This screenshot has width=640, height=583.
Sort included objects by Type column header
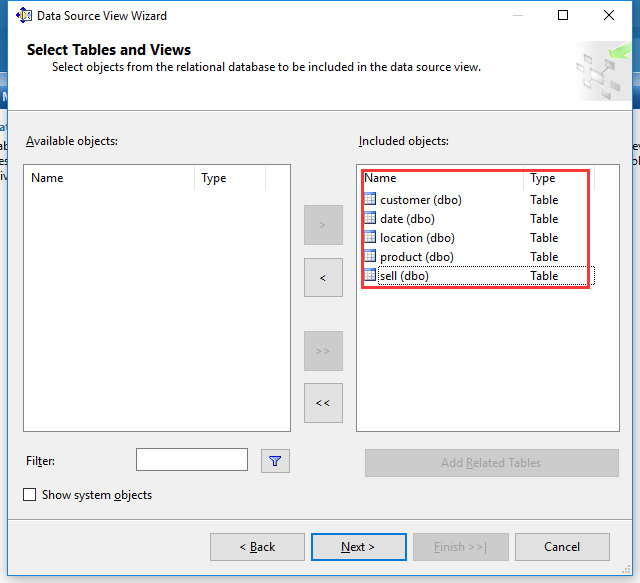[x=557, y=178]
